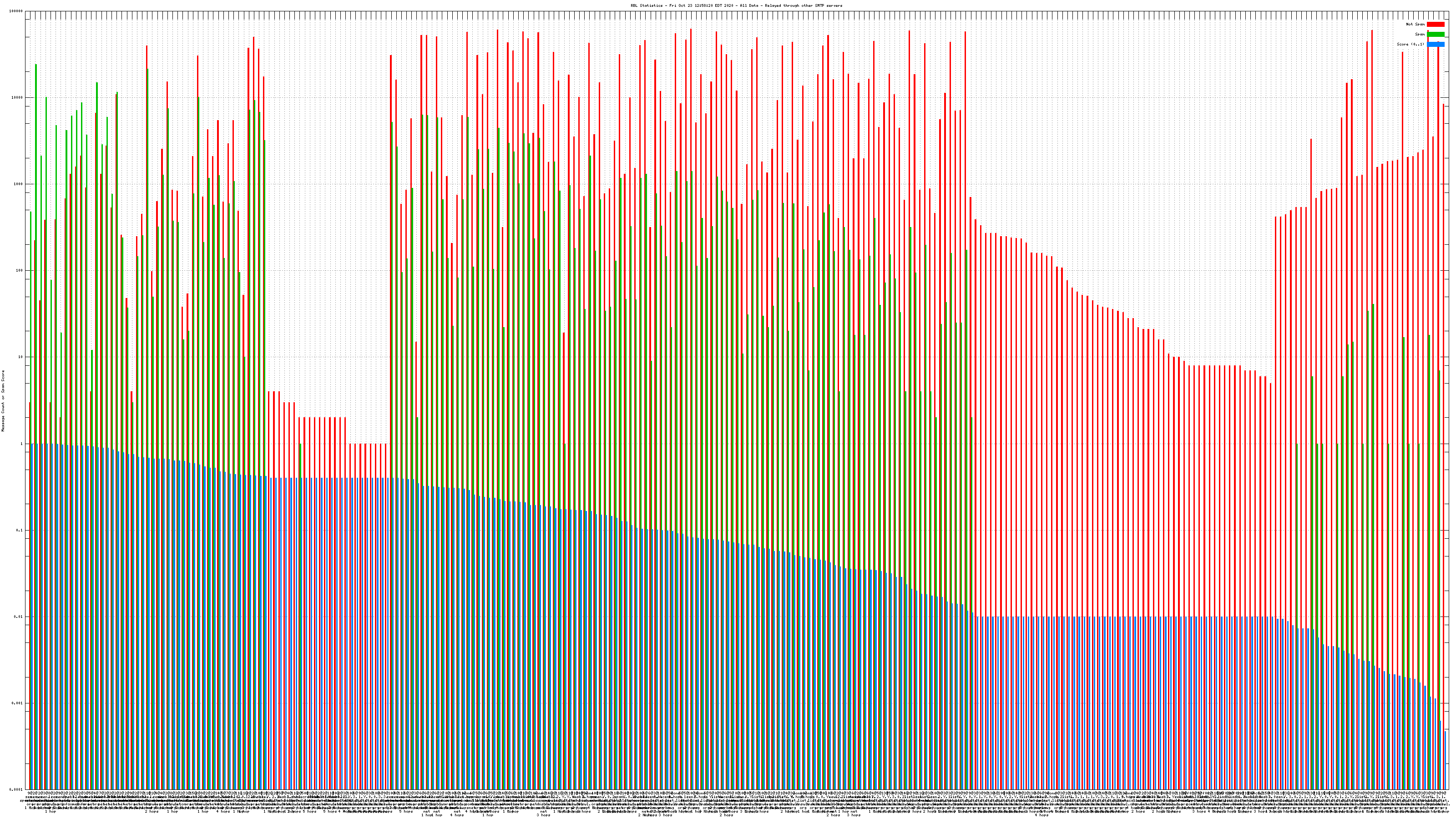The width and height of the screenshot is (1456, 819).
Task: Click the 0.01 y-axis tick label
Action: point(19,617)
